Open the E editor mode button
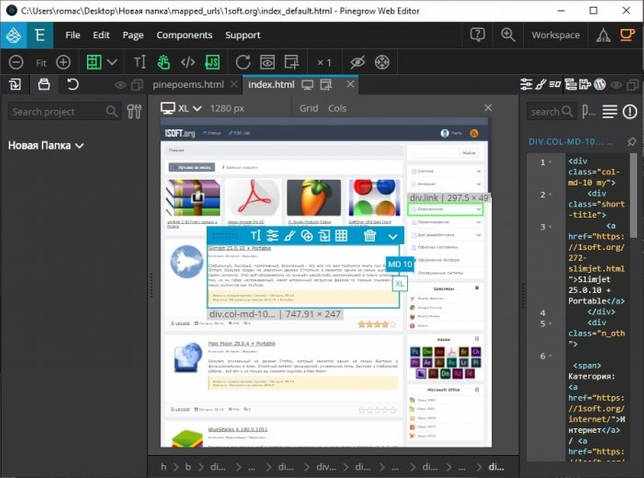The image size is (644, 478). click(40, 35)
